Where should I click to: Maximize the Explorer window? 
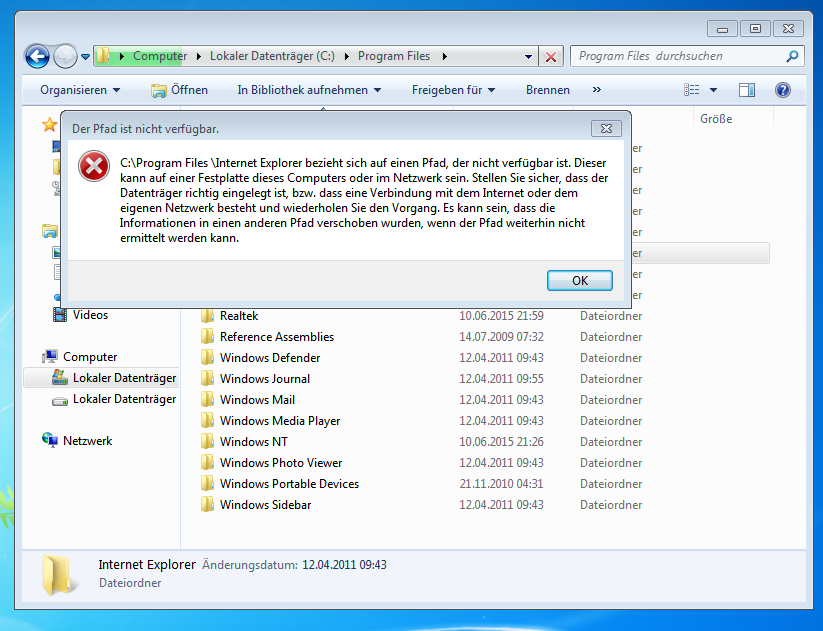tap(755, 29)
